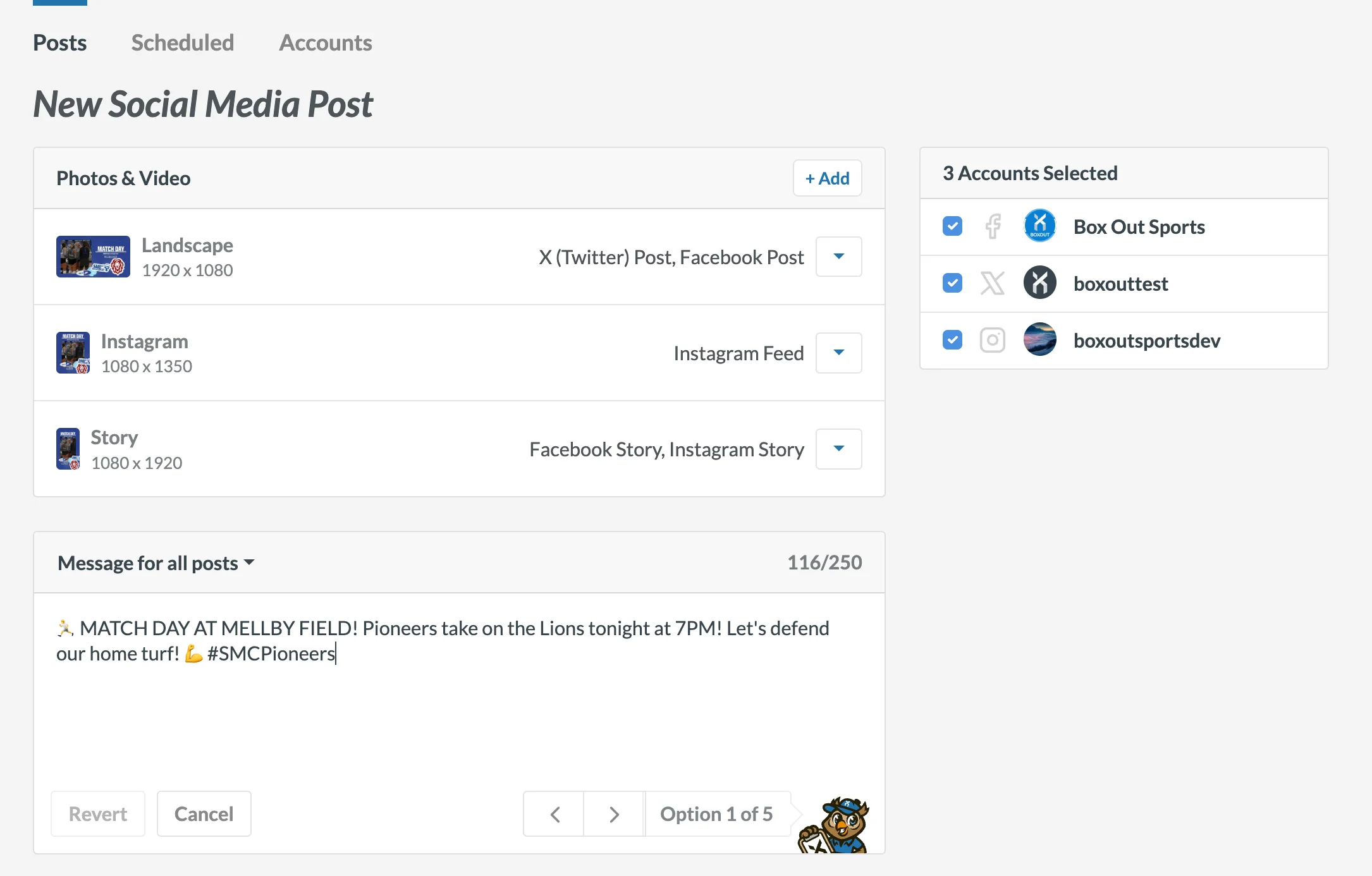1372x876 pixels.
Task: Open Landscape post type dropdown
Action: click(x=838, y=257)
